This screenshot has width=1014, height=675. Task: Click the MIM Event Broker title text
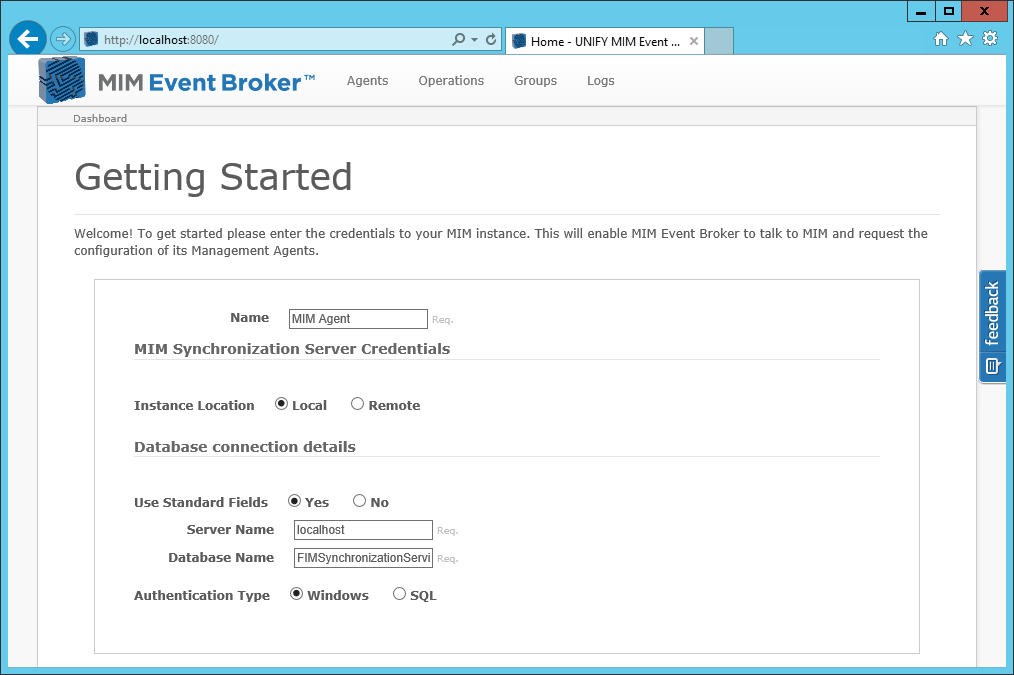click(206, 83)
